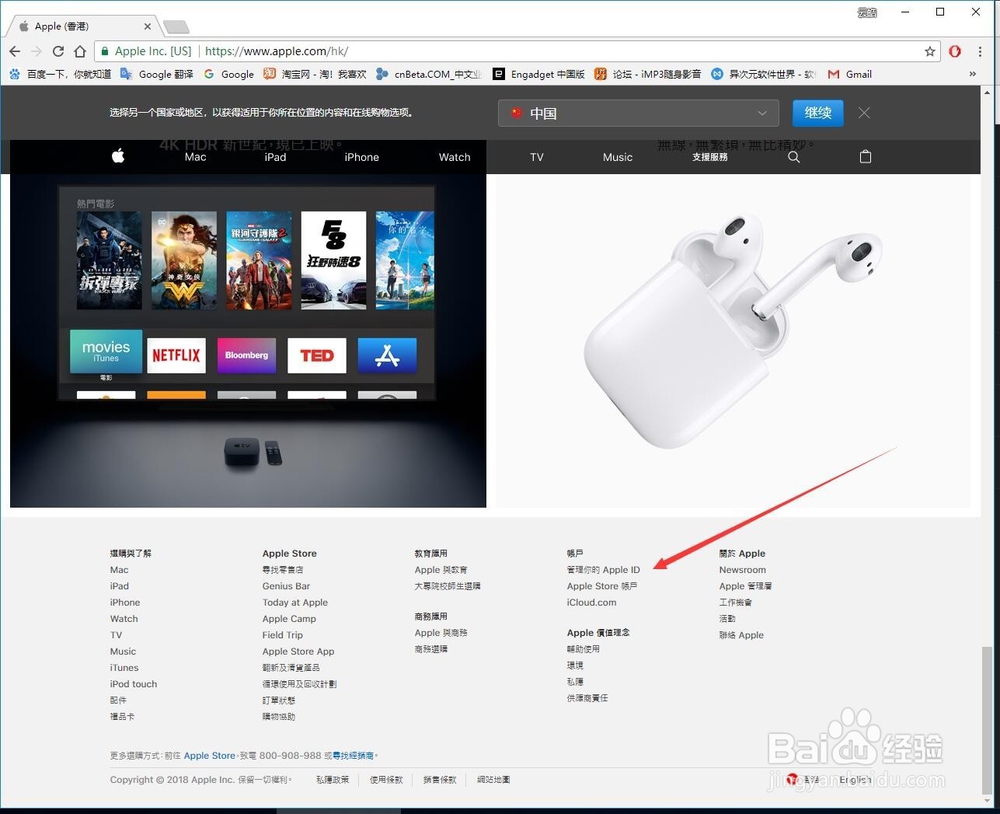Open the 百度一下 bookmark

(x=61, y=74)
